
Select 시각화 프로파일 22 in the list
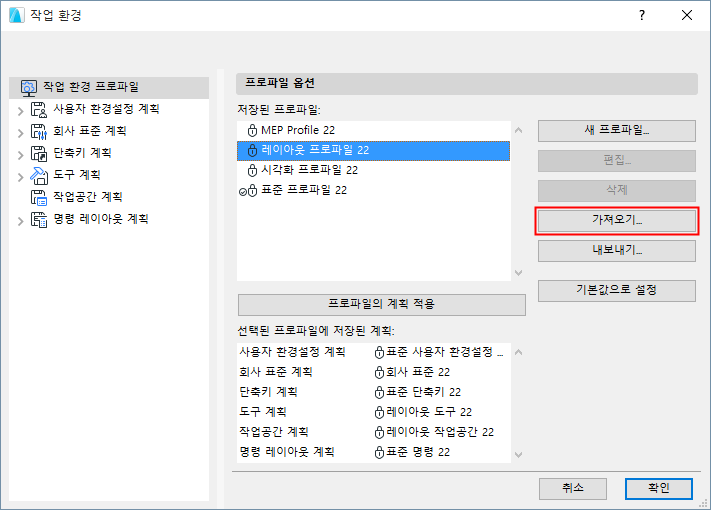(373, 170)
